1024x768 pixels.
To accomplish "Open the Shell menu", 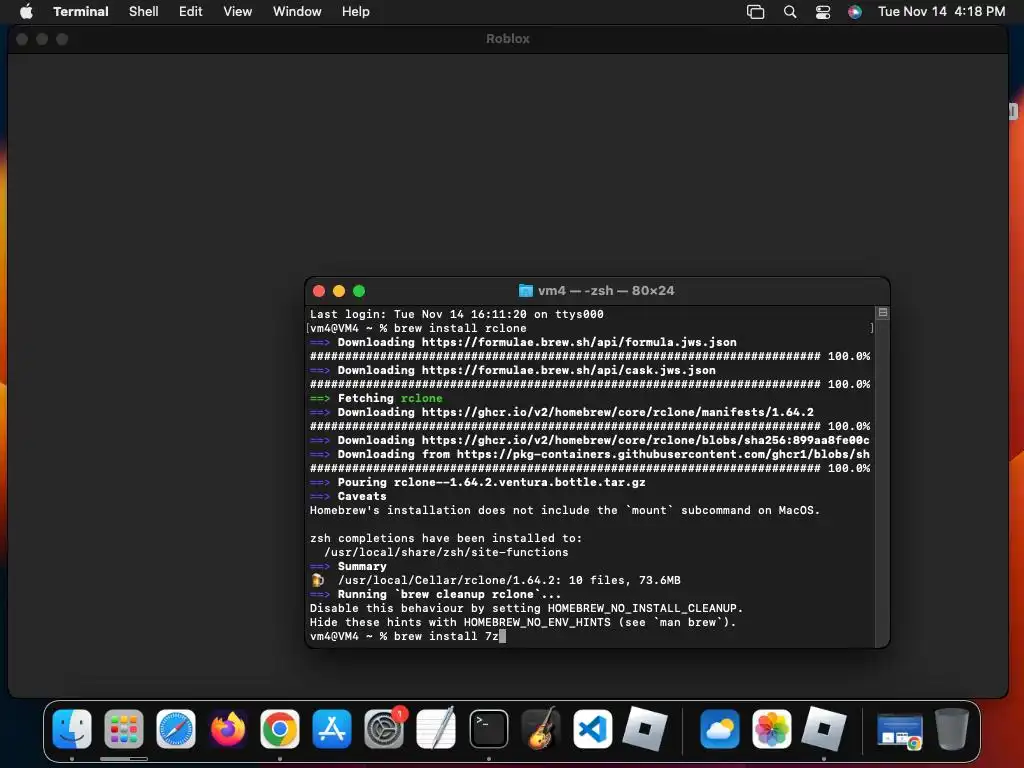I will (144, 12).
